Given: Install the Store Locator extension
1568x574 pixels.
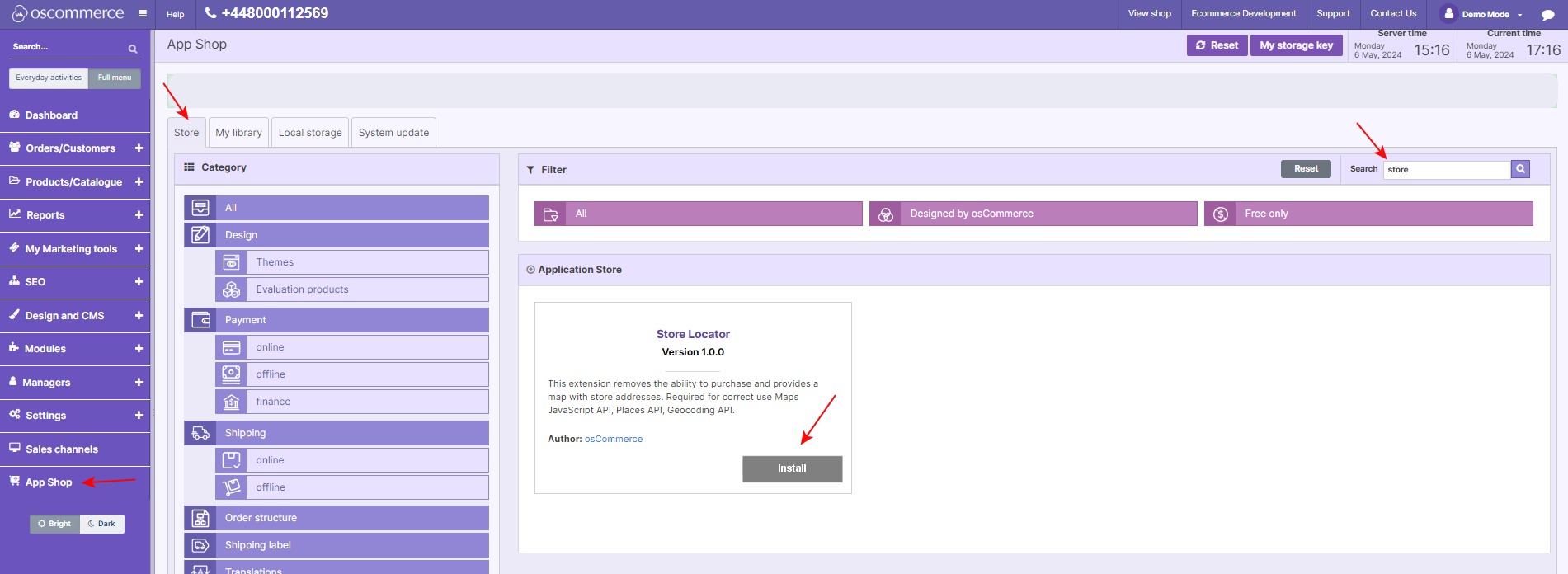Looking at the screenshot, I should [x=792, y=468].
